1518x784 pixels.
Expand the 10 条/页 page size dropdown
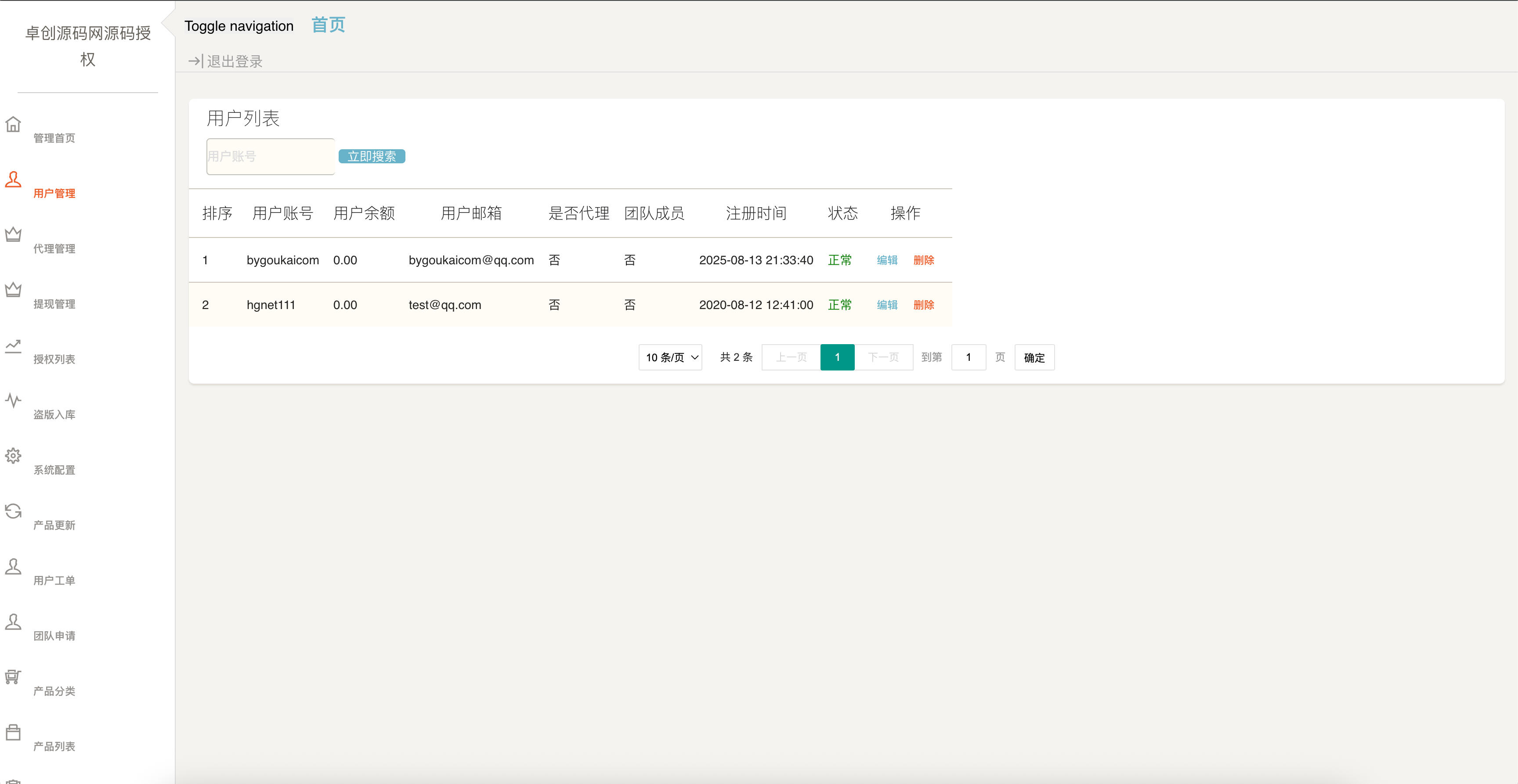pyautogui.click(x=670, y=358)
